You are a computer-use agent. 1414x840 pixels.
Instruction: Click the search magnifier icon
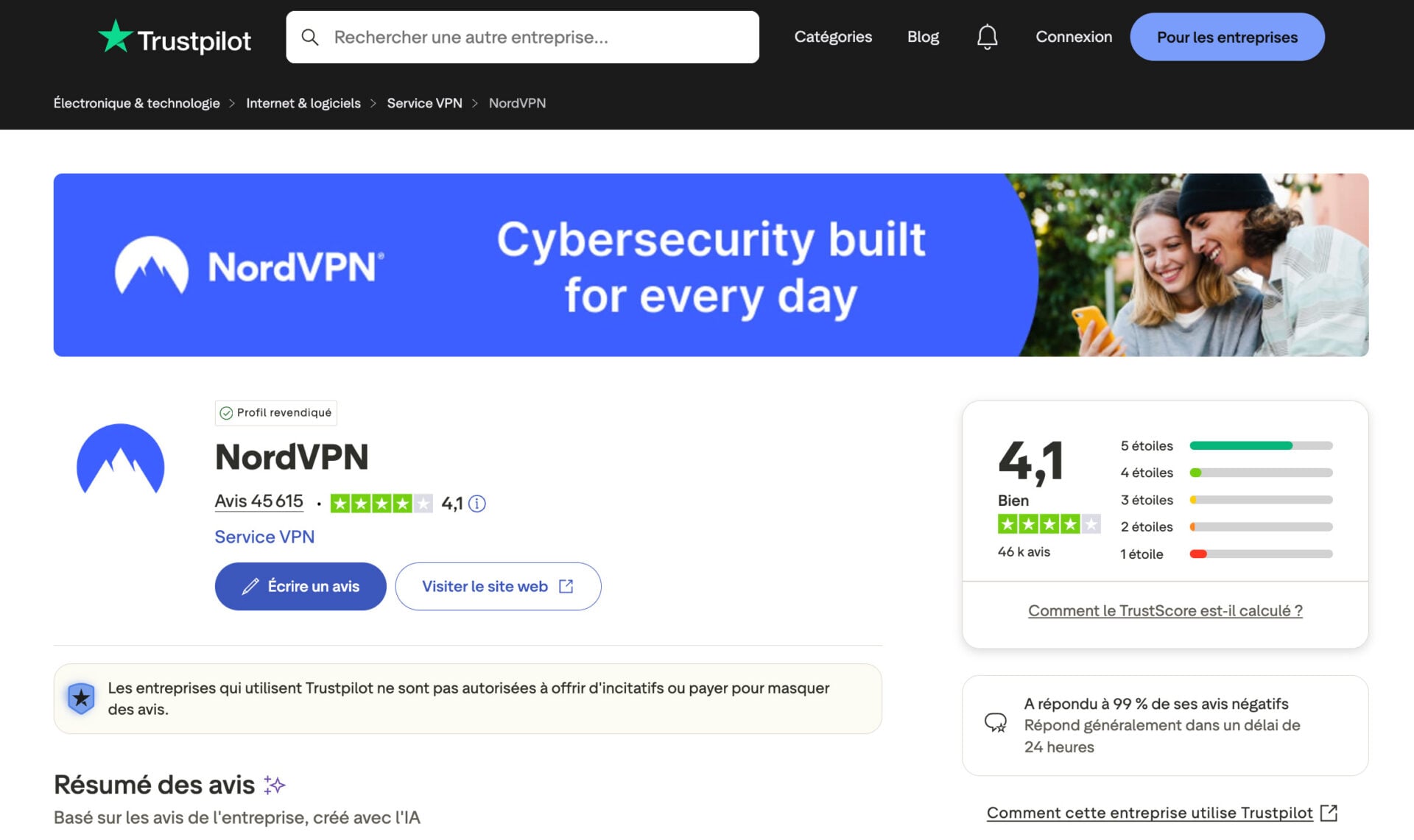pyautogui.click(x=311, y=36)
